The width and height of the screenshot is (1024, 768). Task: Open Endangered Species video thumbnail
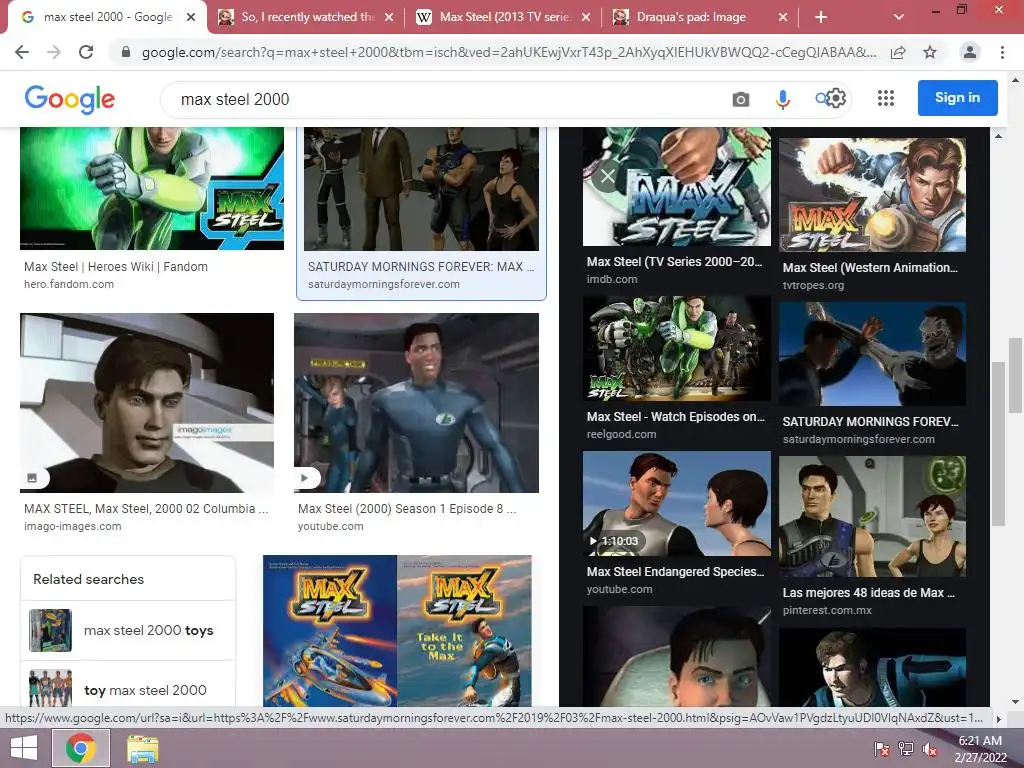pos(677,504)
